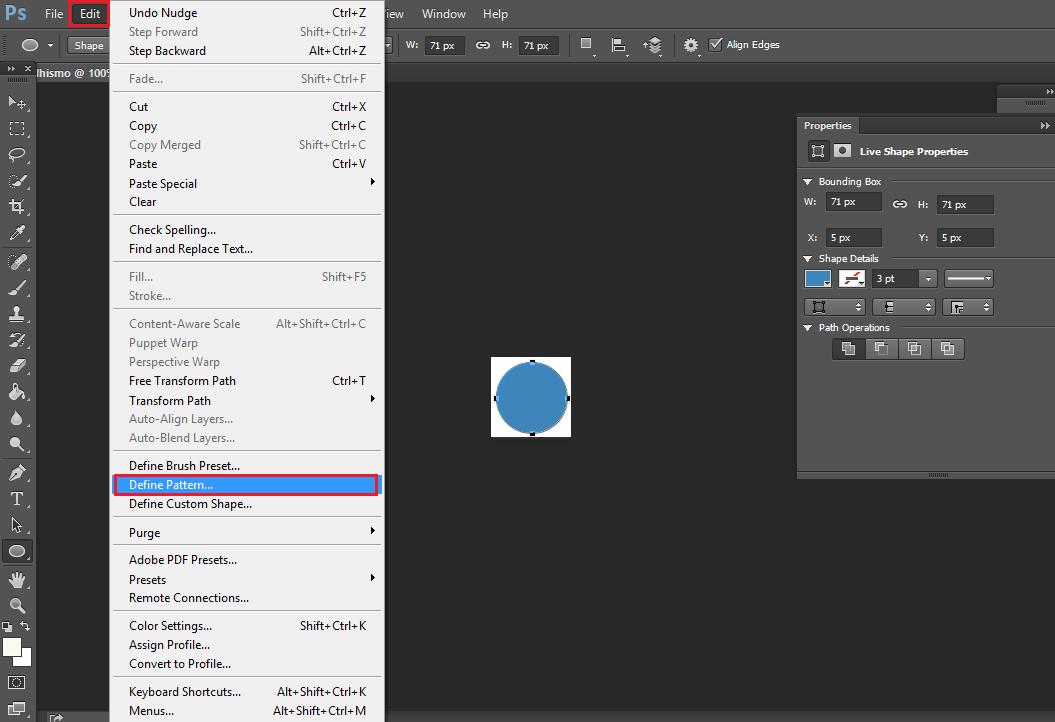Click the blue fill color swatch
This screenshot has height=722, width=1055.
pyautogui.click(x=817, y=279)
